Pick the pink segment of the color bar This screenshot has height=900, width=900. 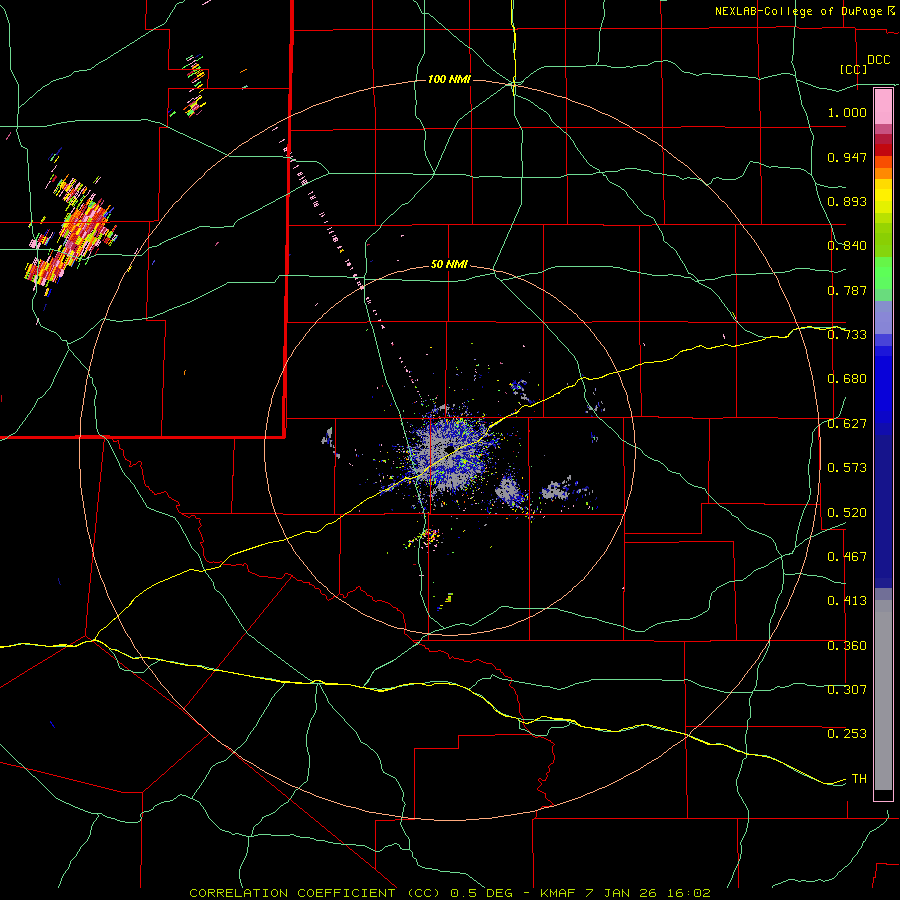coord(883,107)
